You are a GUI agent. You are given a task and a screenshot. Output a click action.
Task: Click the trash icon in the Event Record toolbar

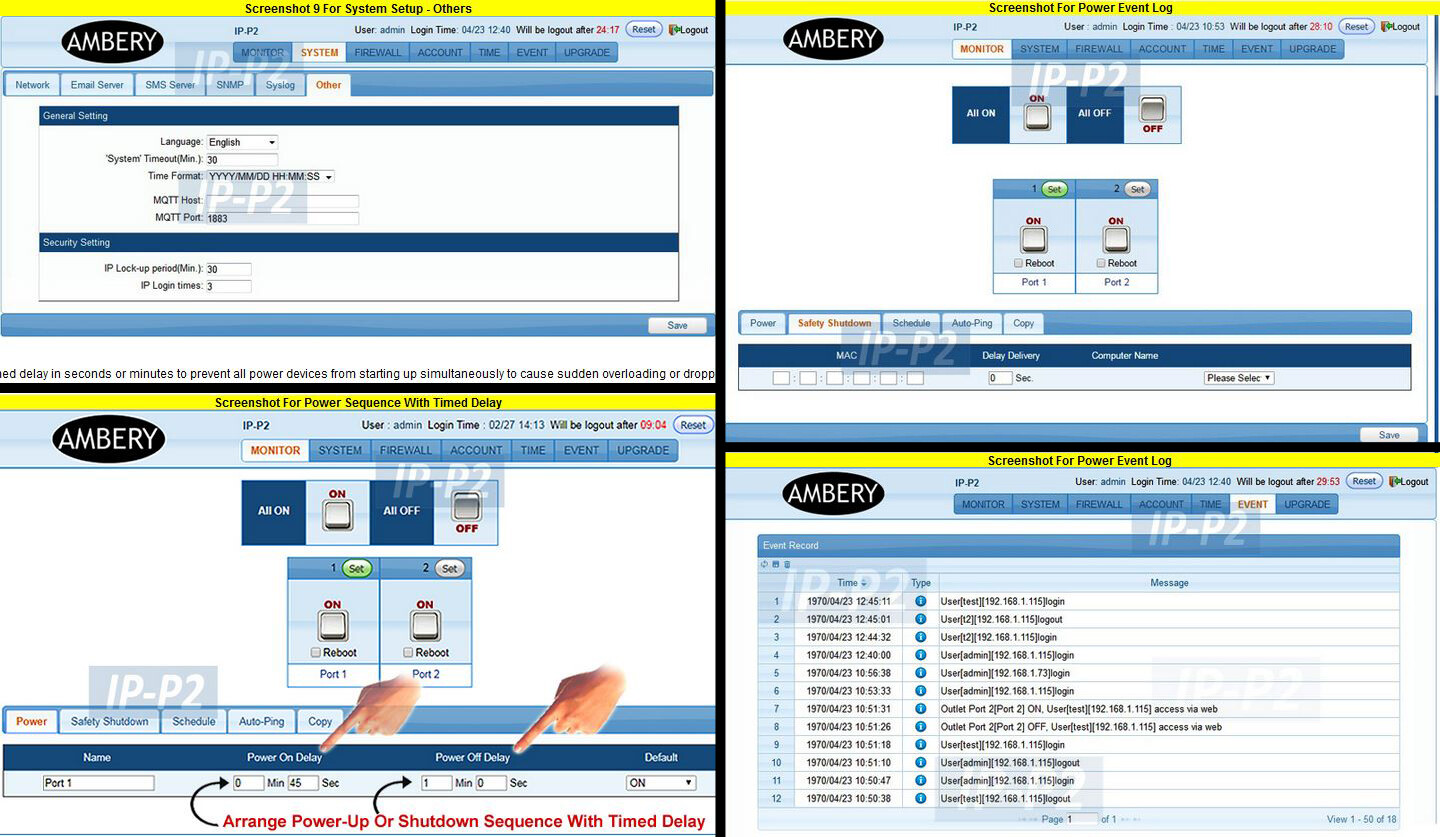(x=786, y=564)
